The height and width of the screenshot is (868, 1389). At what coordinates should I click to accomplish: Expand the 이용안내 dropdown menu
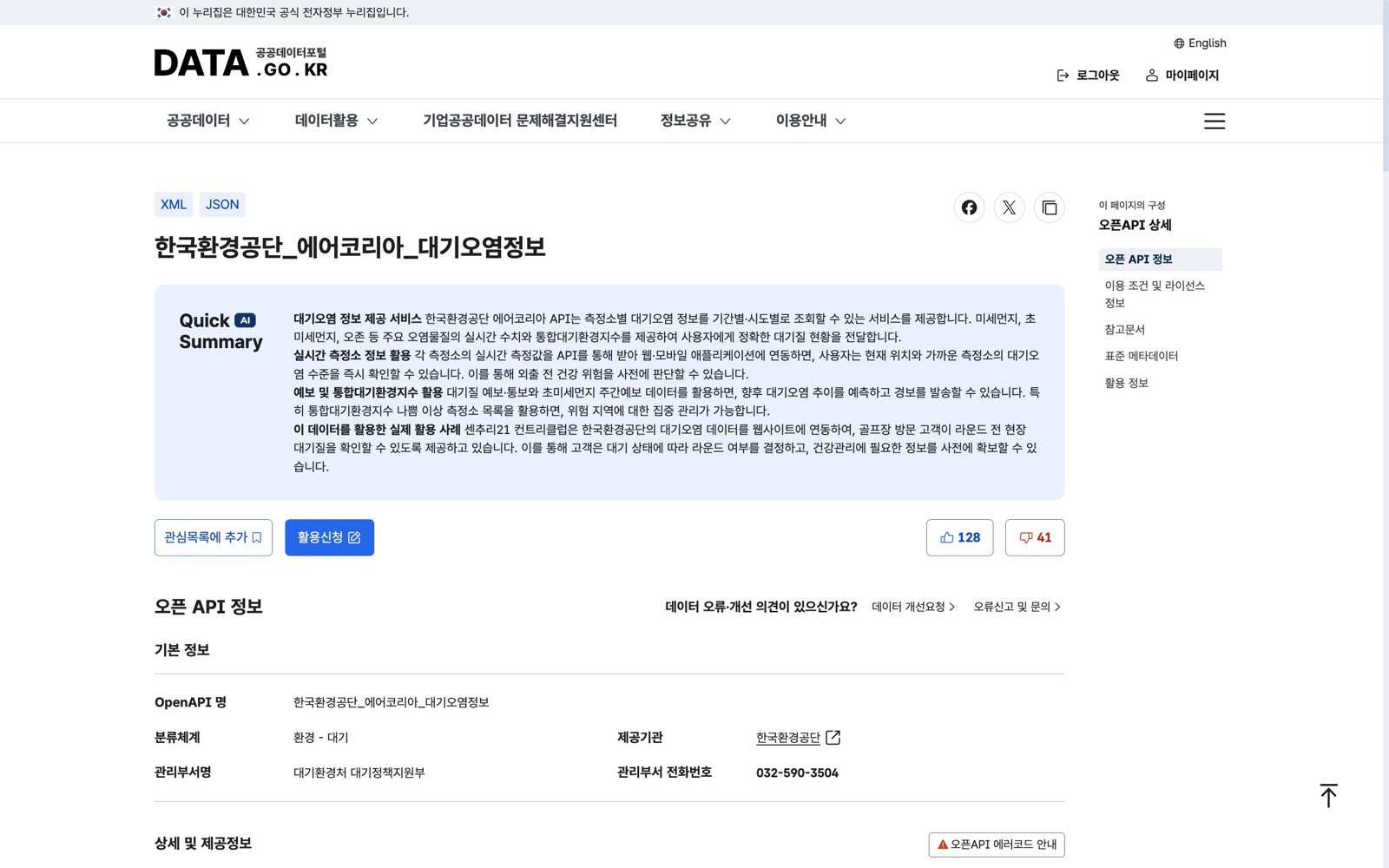(811, 121)
